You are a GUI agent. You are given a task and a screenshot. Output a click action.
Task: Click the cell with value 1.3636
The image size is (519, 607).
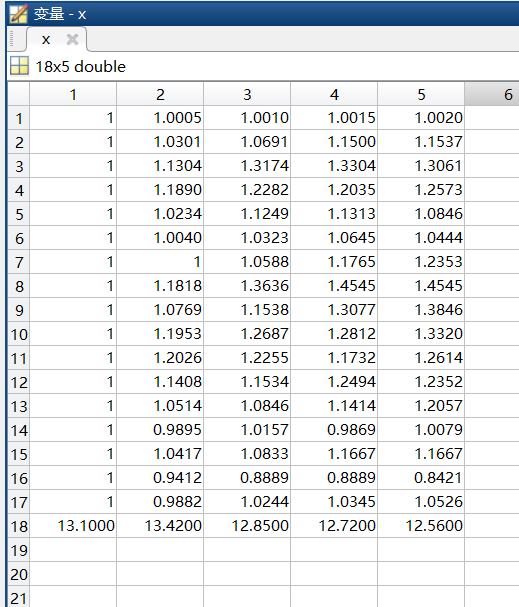[247, 286]
